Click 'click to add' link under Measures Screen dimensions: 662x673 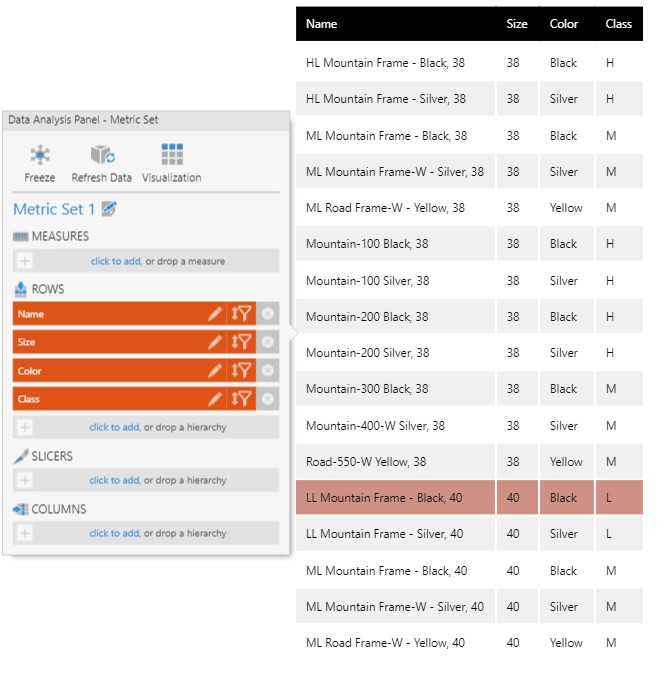115,261
